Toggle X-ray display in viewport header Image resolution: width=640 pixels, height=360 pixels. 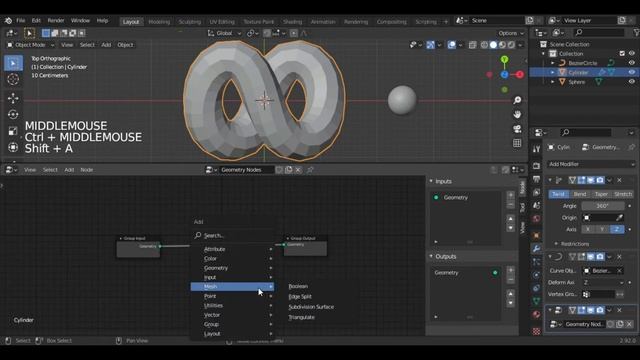click(472, 45)
